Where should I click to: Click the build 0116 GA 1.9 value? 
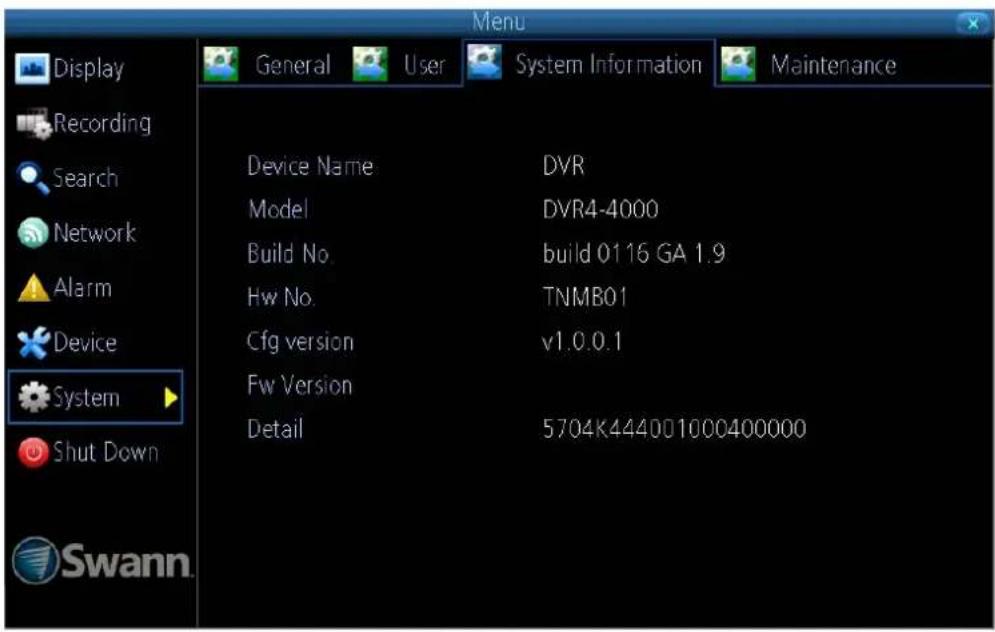634,254
